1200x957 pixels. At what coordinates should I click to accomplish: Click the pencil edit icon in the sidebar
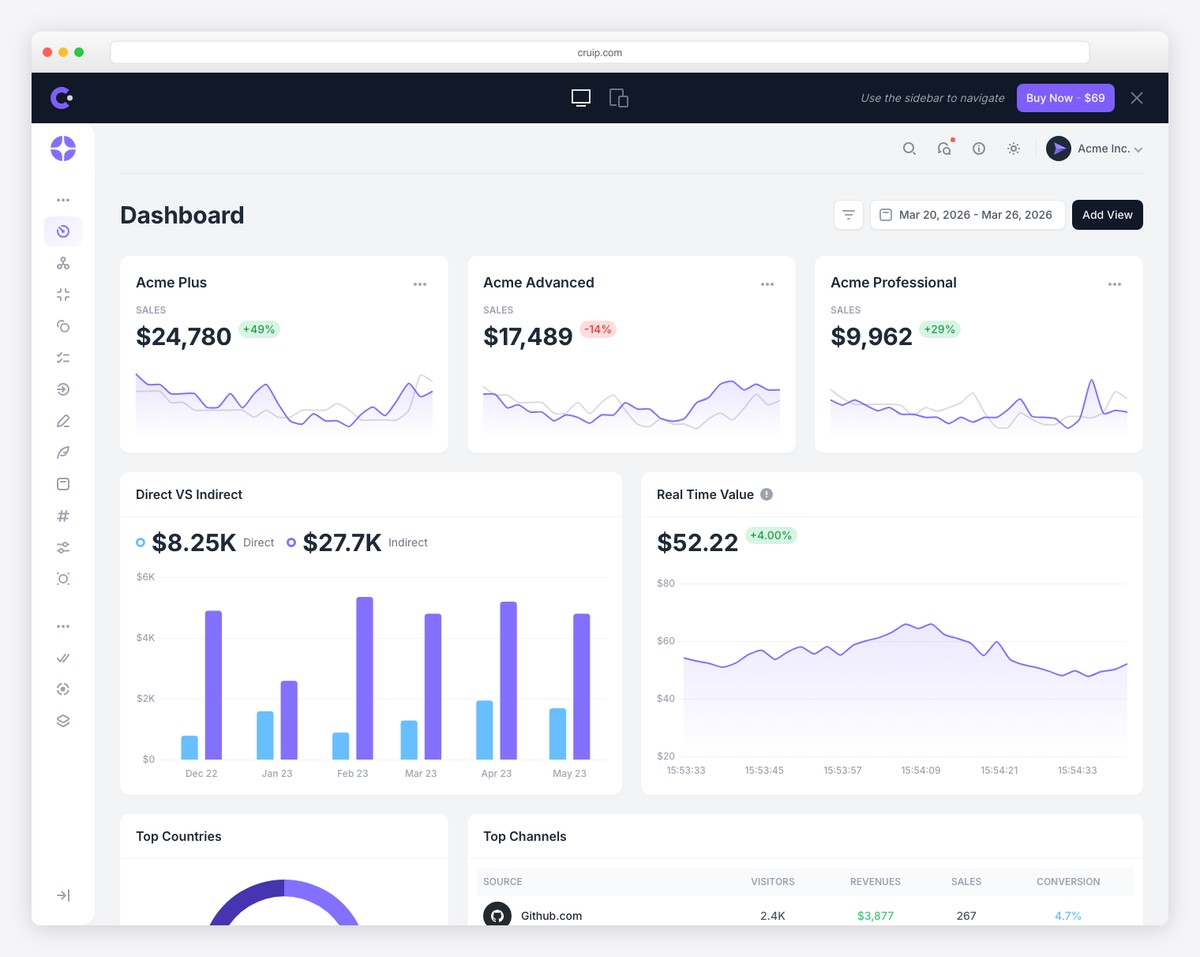63,420
